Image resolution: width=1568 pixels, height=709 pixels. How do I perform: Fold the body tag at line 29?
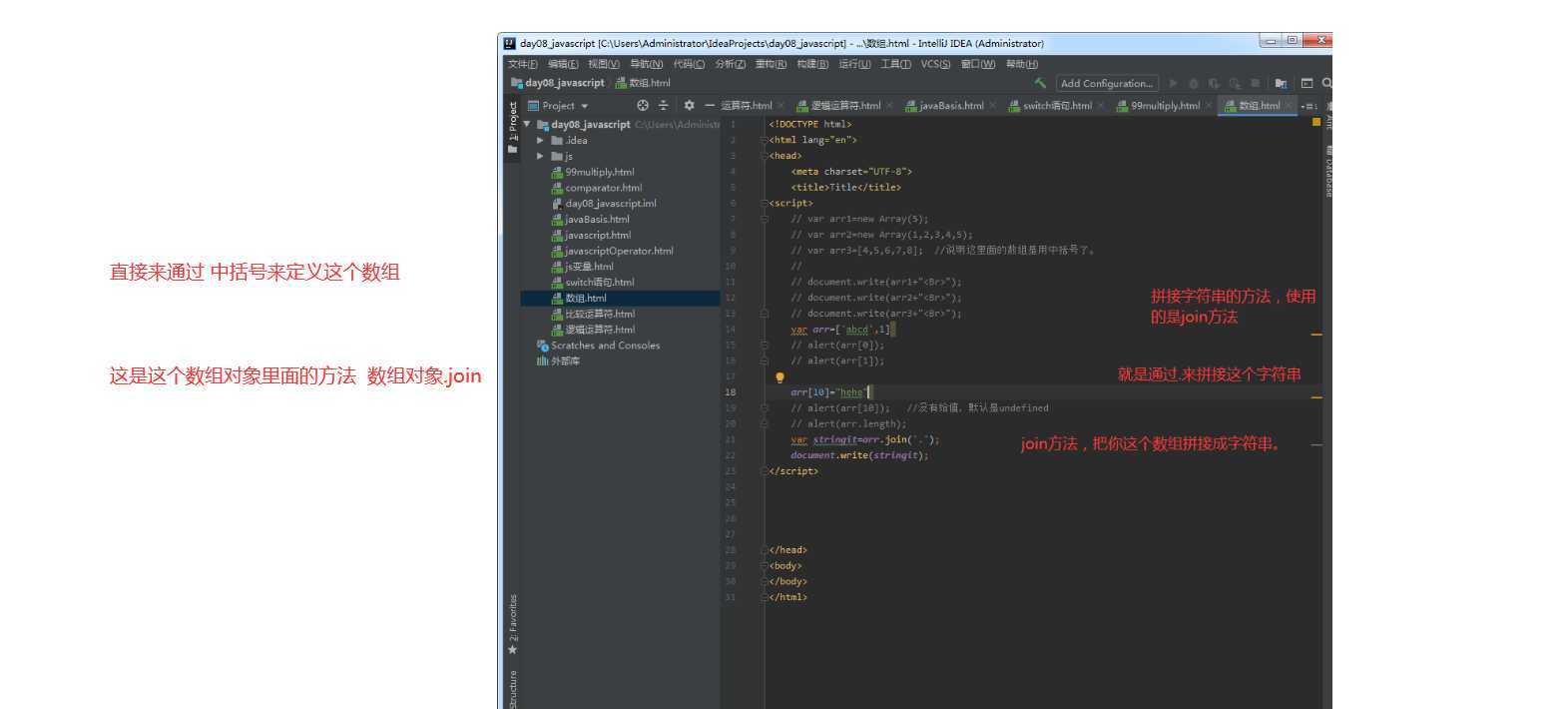[x=765, y=565]
